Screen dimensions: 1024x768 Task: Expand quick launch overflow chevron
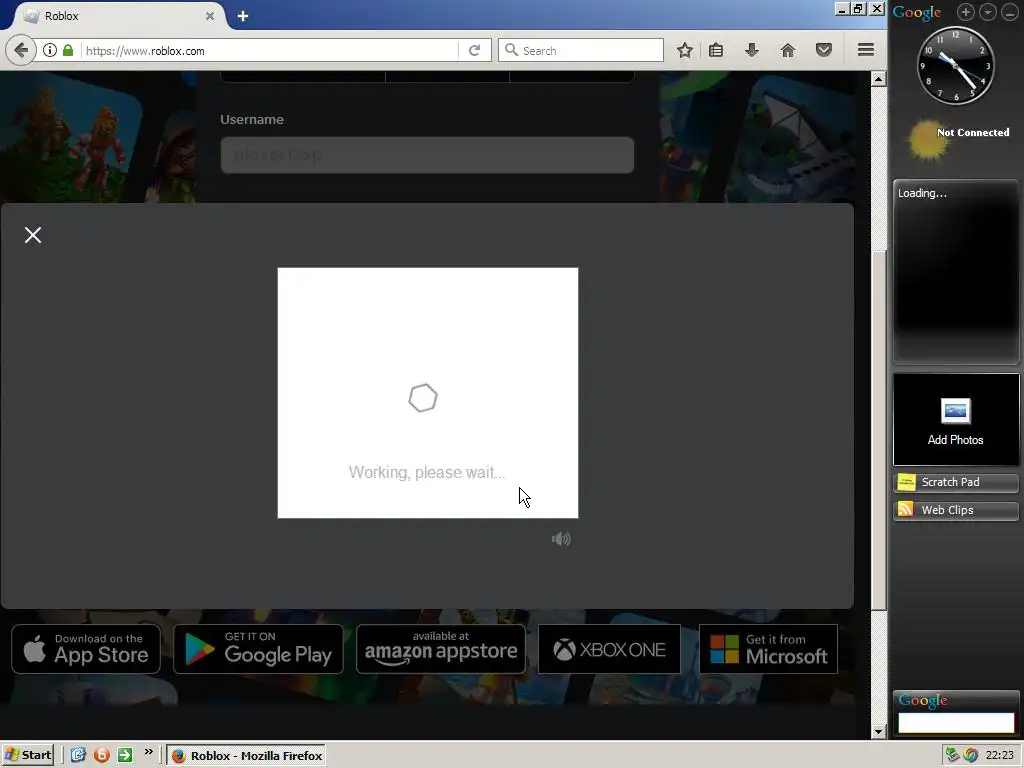click(x=149, y=752)
